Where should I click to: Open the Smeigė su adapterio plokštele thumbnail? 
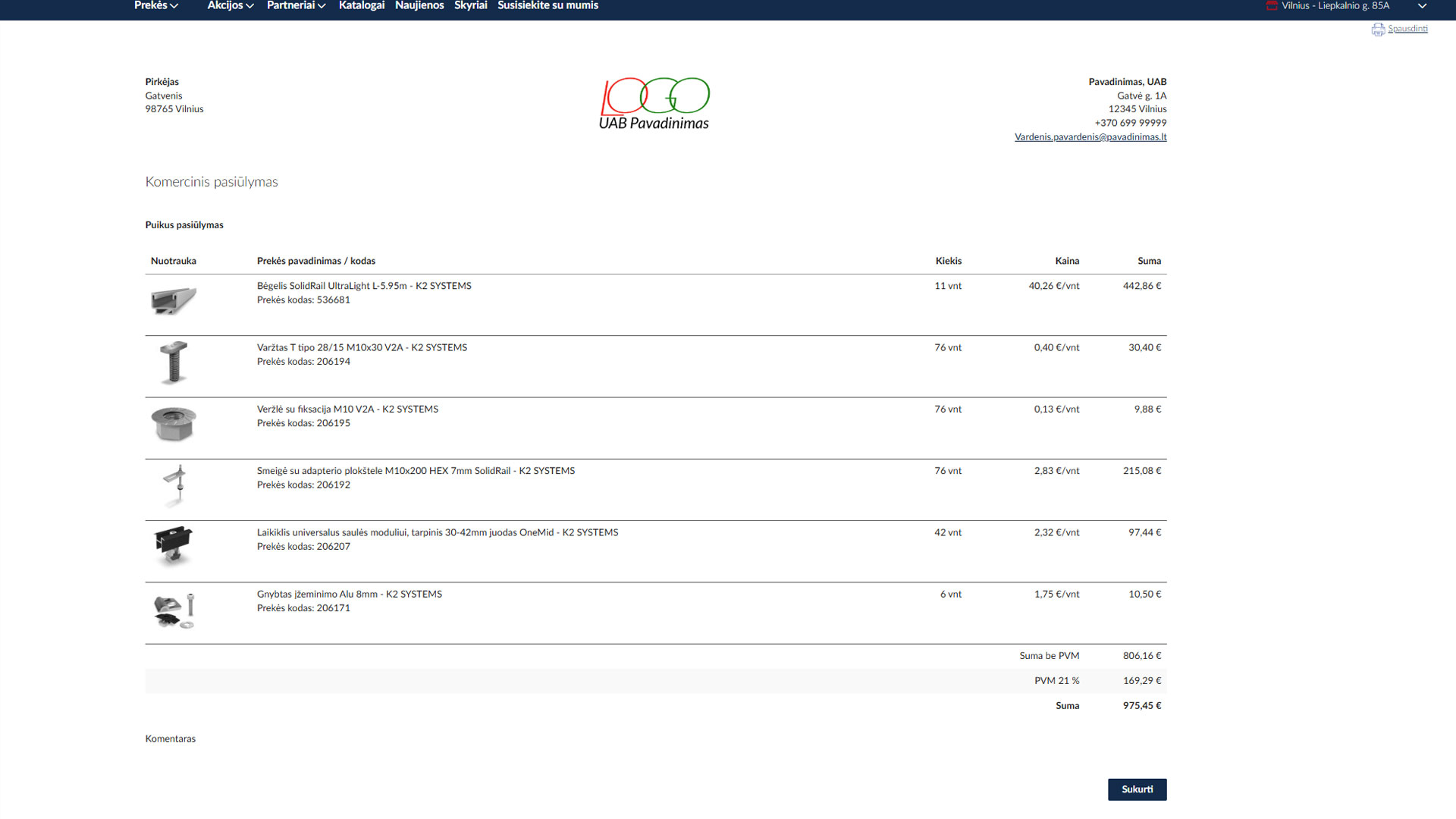coord(174,485)
